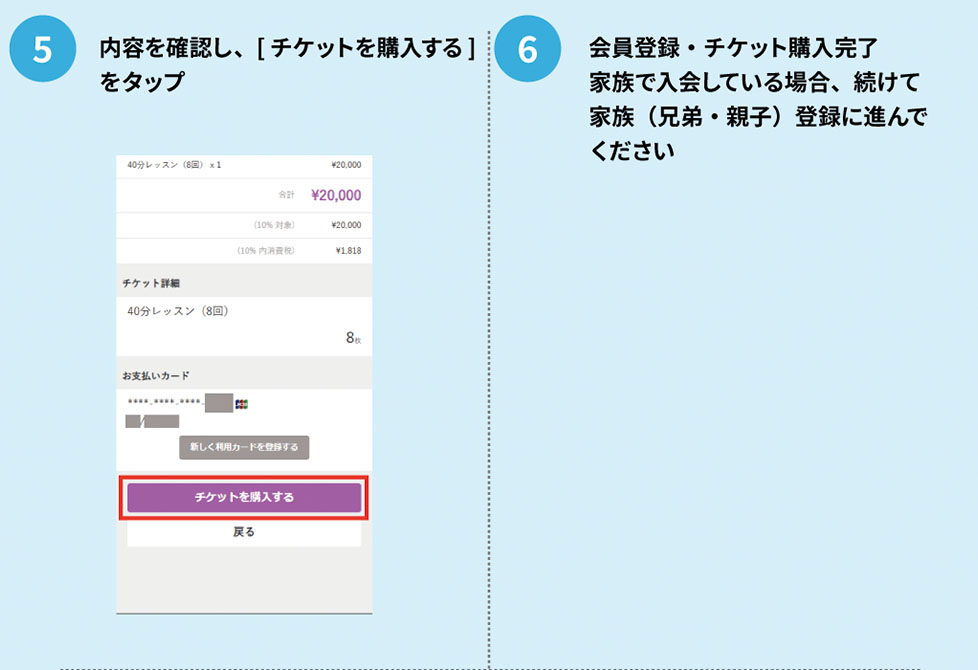Click the masked card expiry date
The height and width of the screenshot is (670, 978).
152,421
